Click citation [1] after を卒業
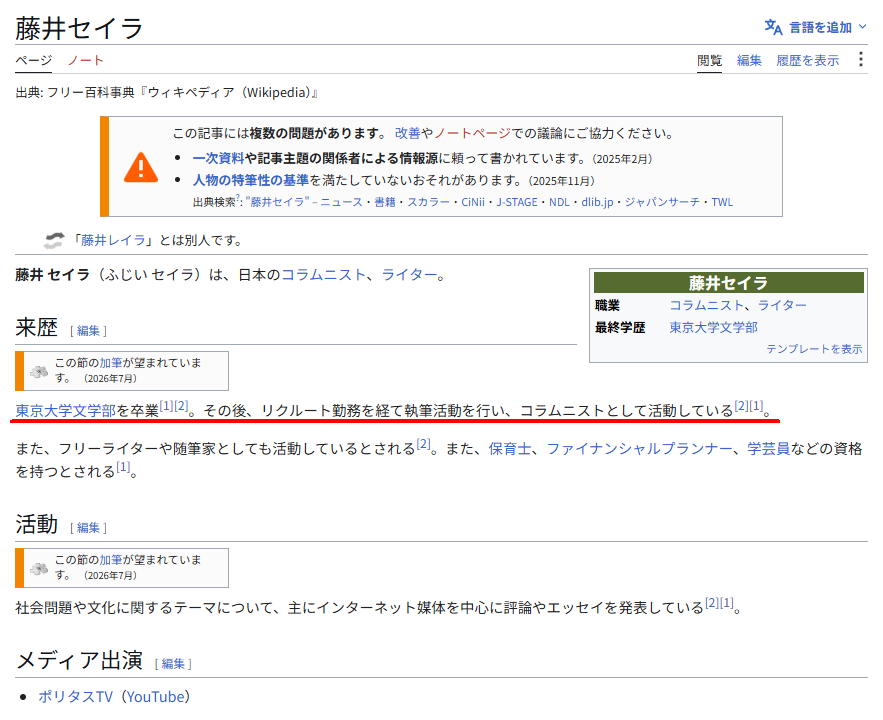Viewport: 883px width, 720px height. point(166,406)
